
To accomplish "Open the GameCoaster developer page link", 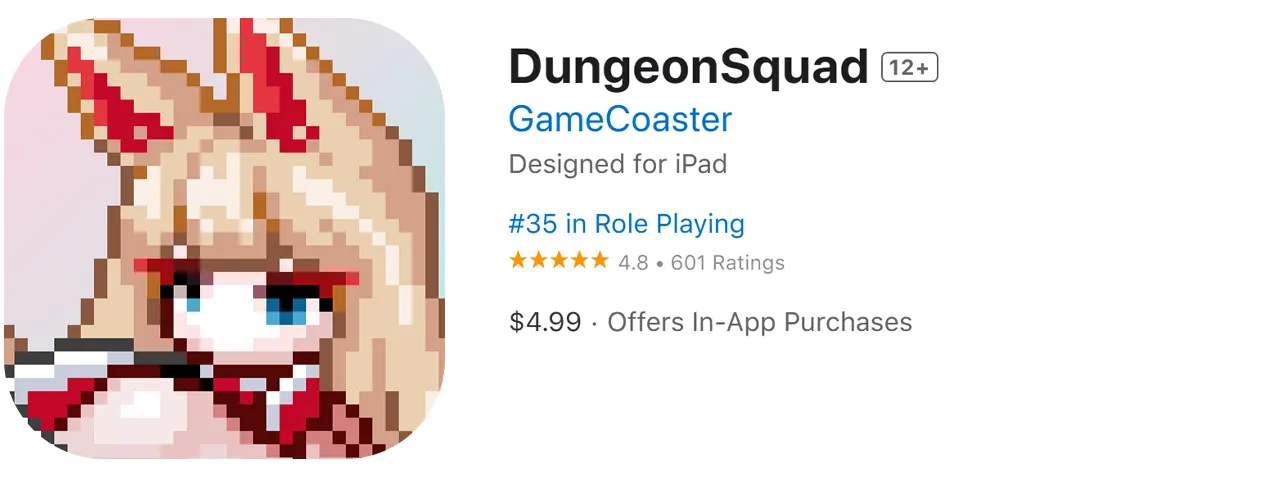I will [x=620, y=119].
